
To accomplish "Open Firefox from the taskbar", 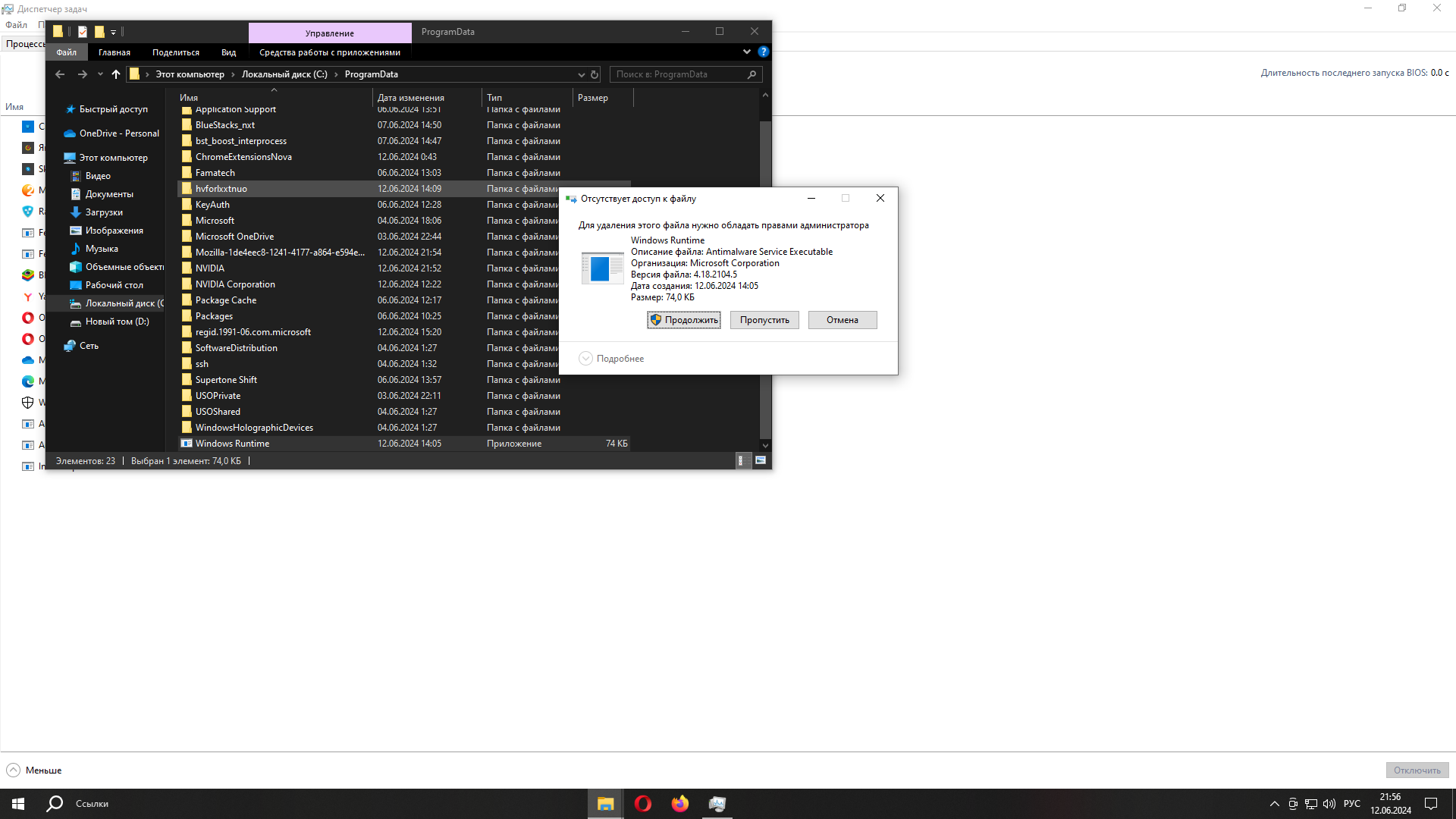I will (679, 803).
